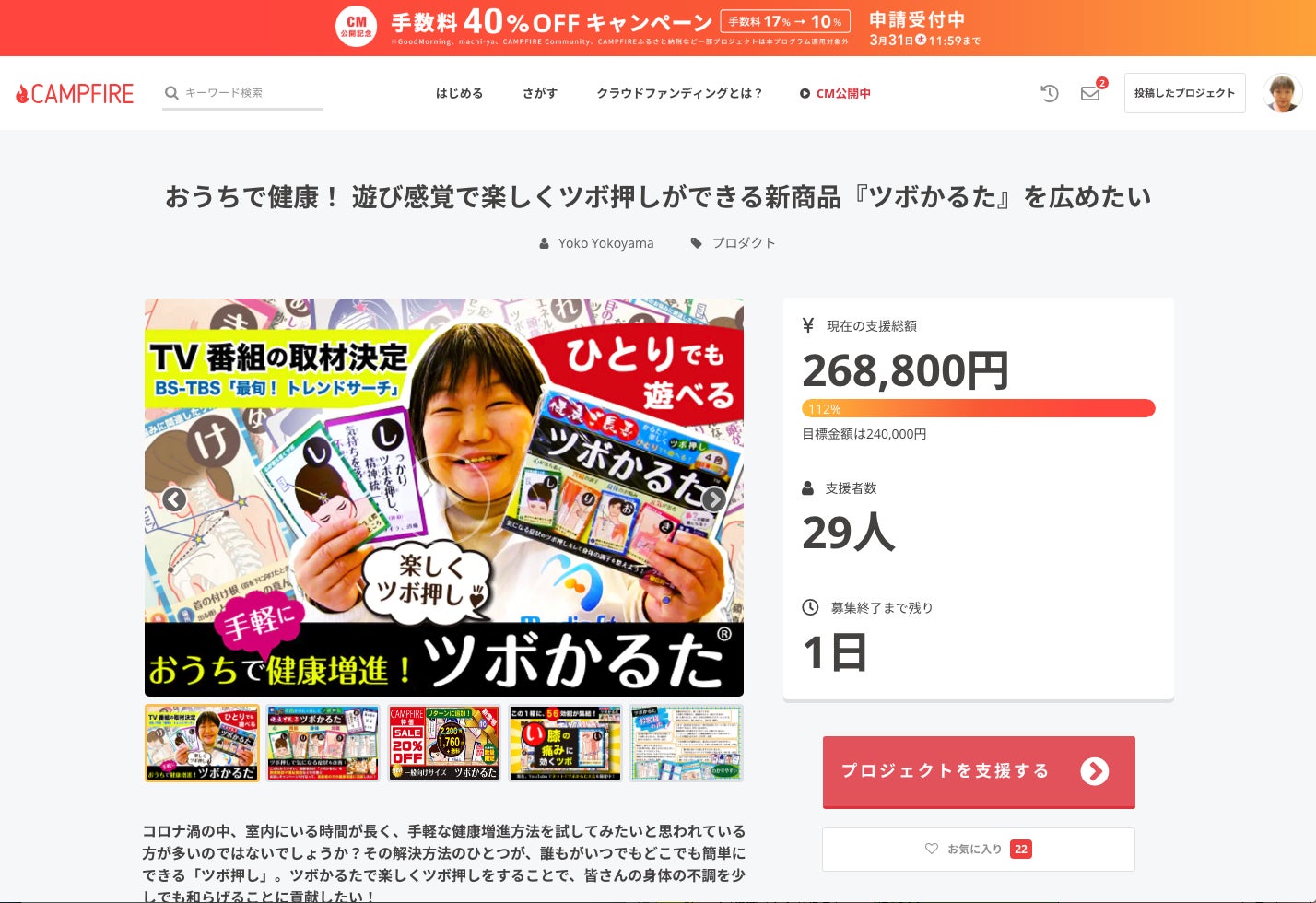1316x903 pixels.
Task: Click the プロジェクトを支援する button
Action: pyautogui.click(x=979, y=771)
